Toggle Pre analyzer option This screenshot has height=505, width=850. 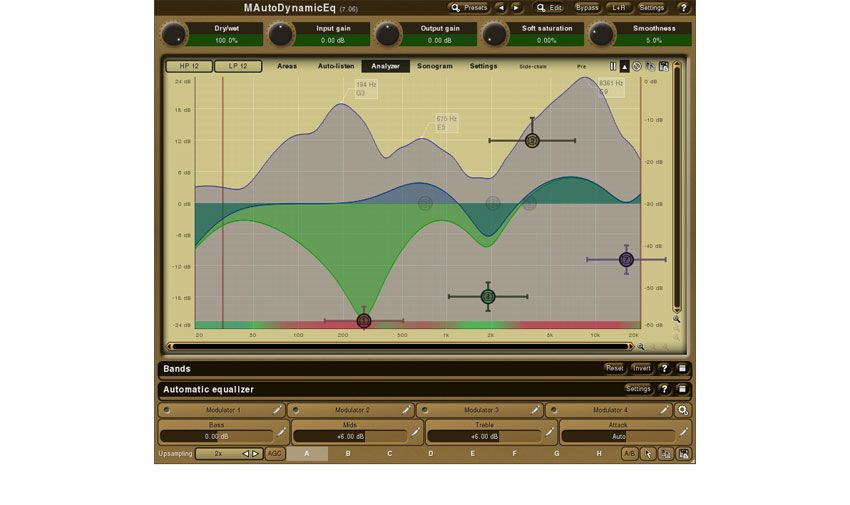pos(582,67)
